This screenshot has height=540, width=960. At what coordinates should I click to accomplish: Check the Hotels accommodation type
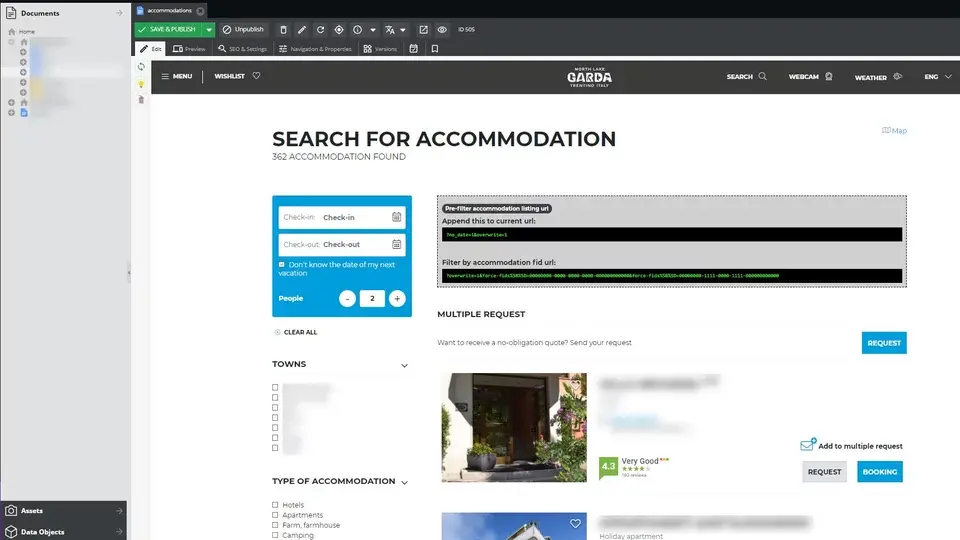[x=275, y=505]
